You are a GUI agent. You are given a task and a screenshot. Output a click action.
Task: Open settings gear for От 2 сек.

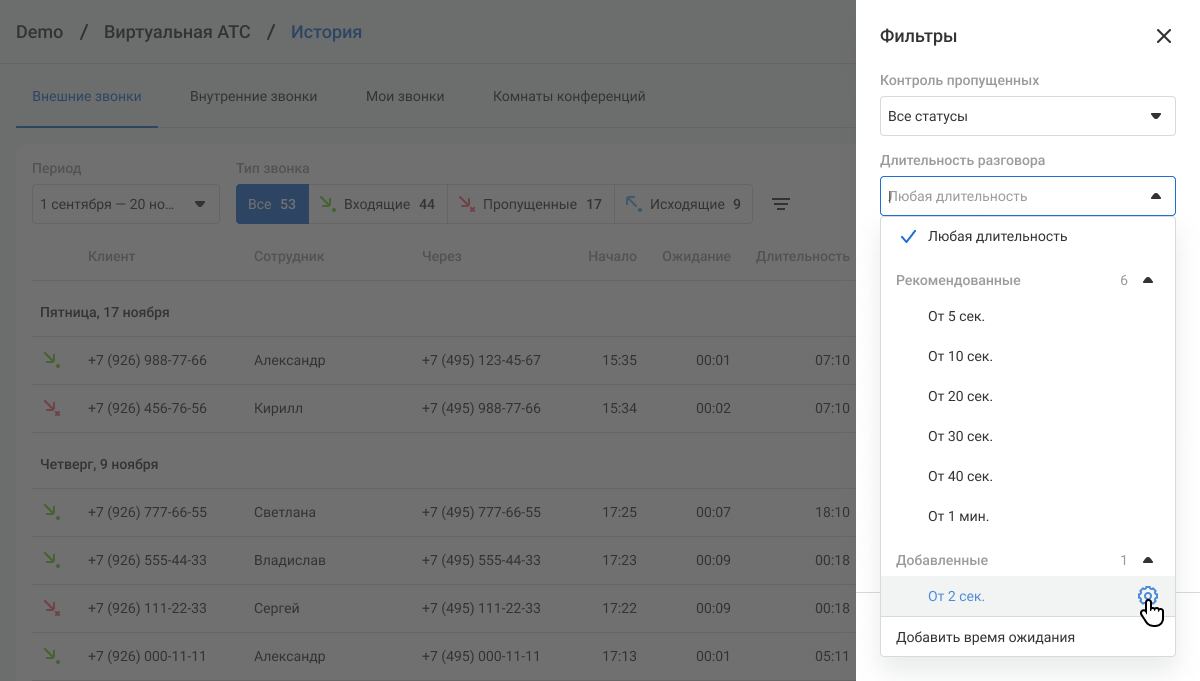(1147, 596)
